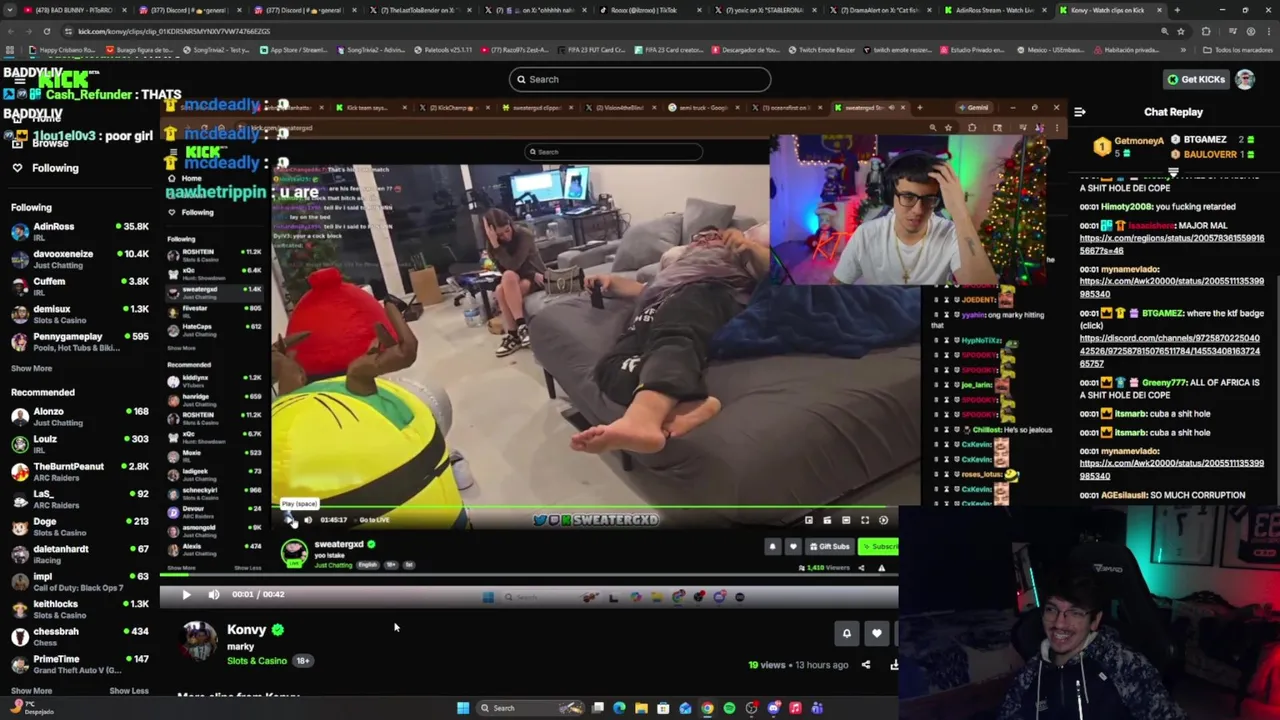Open File Explorer from taskbar
1280x720 pixels.
coord(641,708)
